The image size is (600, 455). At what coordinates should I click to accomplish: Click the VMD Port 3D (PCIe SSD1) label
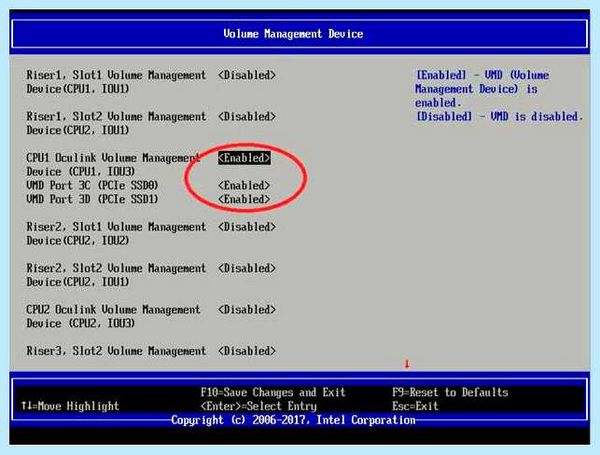point(92,199)
